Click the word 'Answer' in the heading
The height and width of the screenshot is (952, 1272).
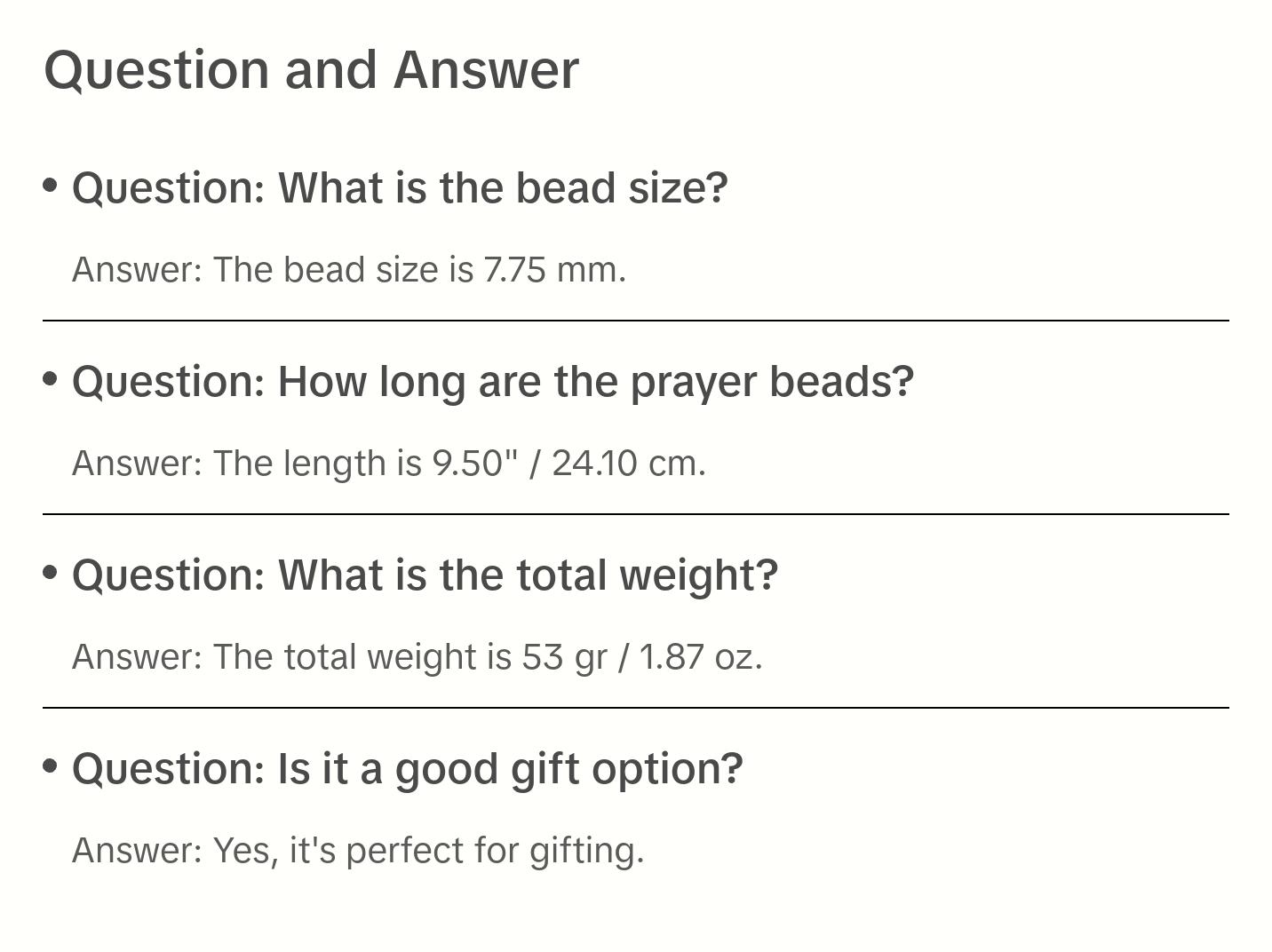pos(486,69)
